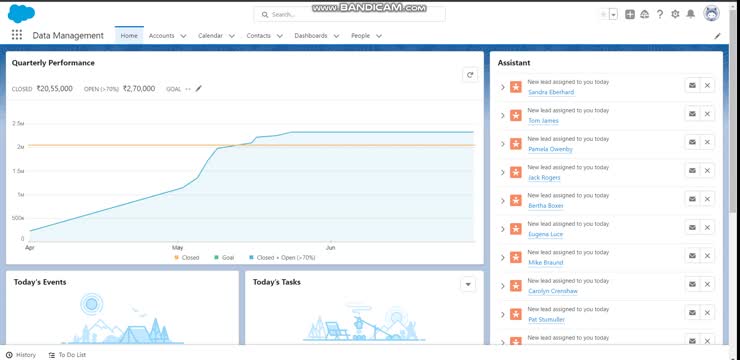Open the Jack Rogers lead link
The width and height of the screenshot is (740, 360).
[544, 177]
